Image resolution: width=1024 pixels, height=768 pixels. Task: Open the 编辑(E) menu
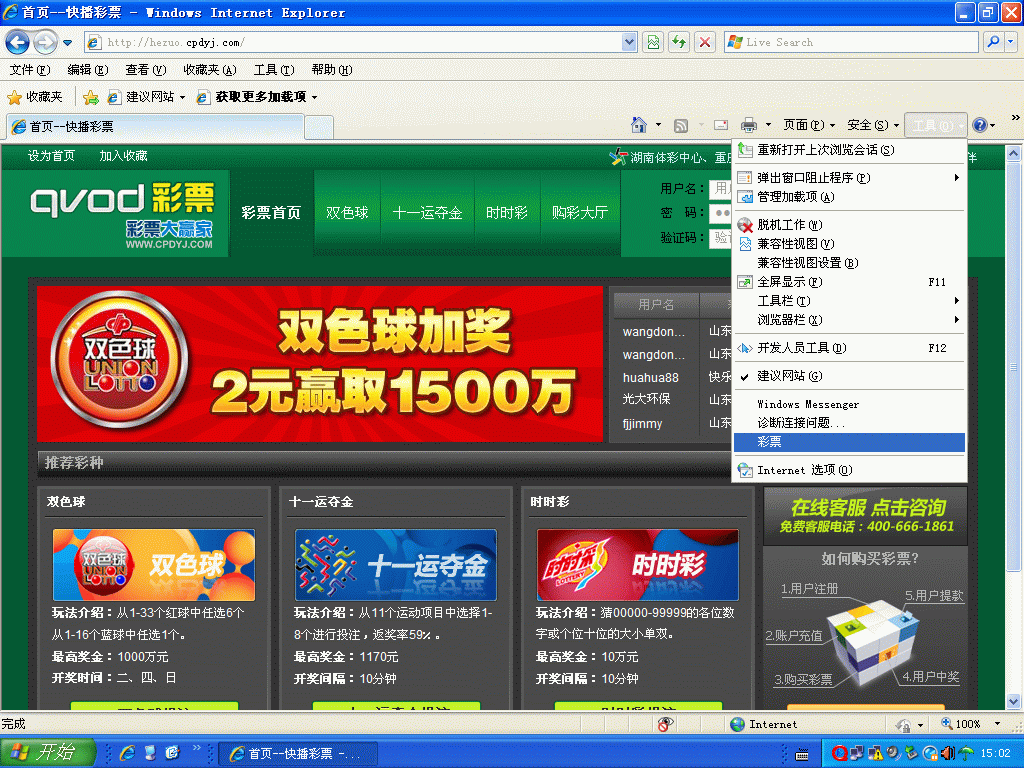[88, 70]
